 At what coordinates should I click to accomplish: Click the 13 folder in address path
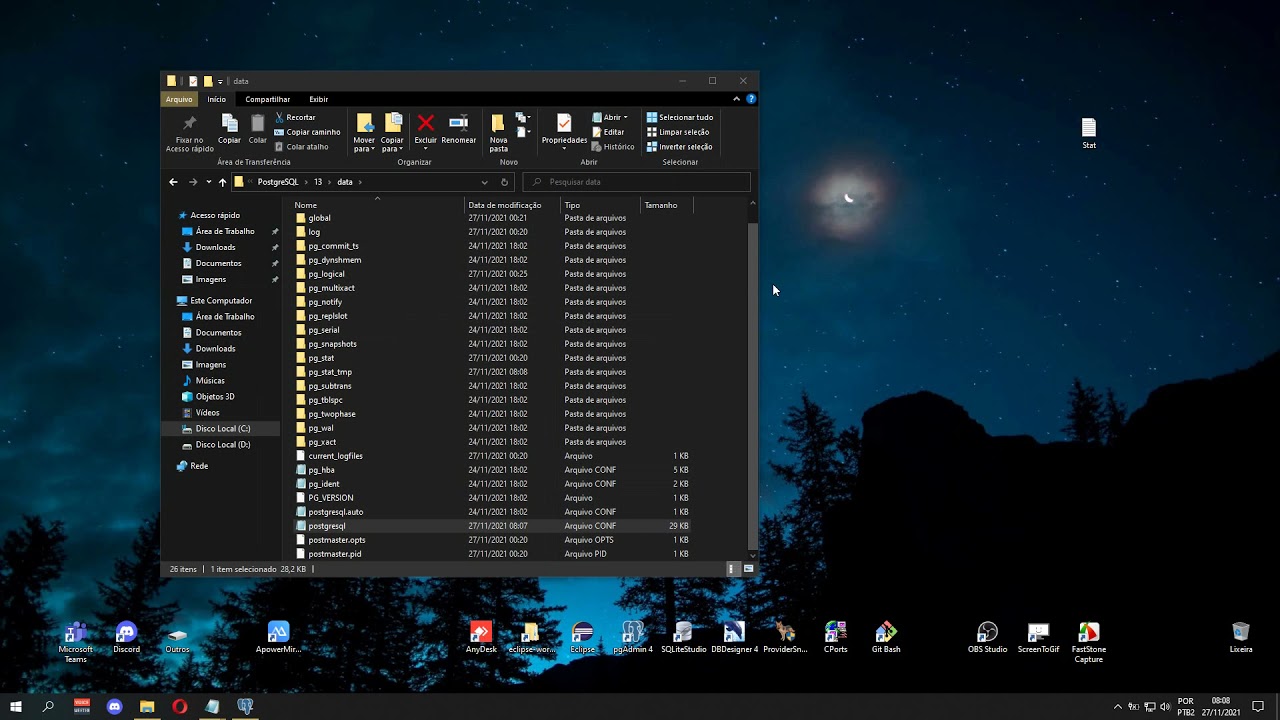click(x=318, y=182)
